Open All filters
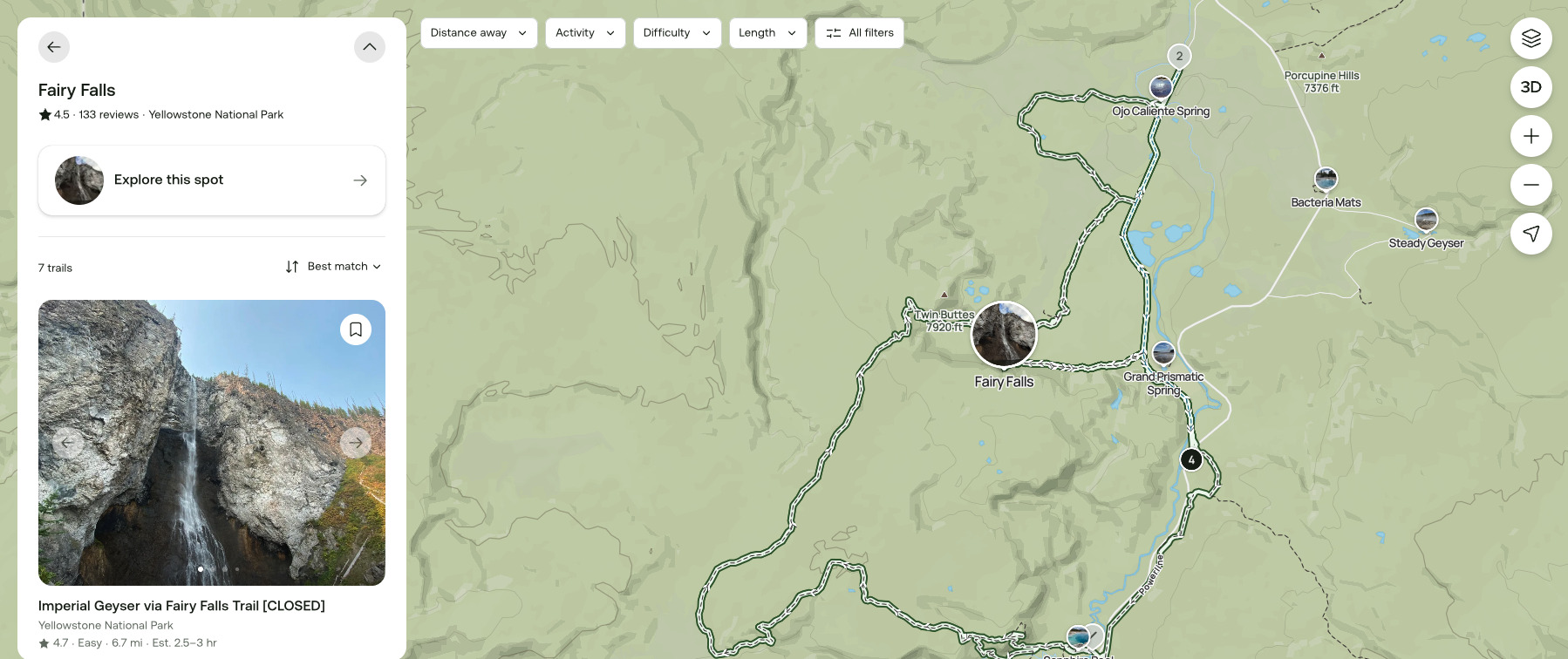Screen dimensions: 1568x659 [859, 33]
